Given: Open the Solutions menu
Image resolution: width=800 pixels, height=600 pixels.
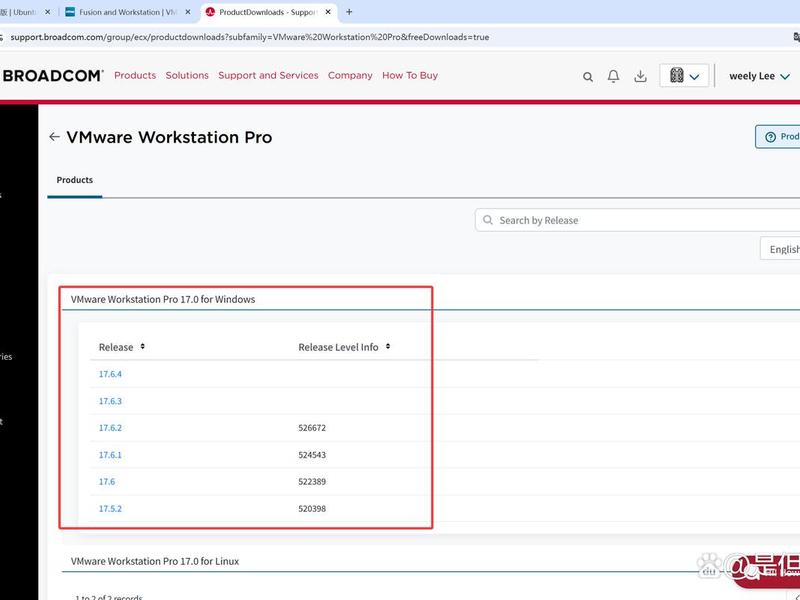Looking at the screenshot, I should point(187,76).
